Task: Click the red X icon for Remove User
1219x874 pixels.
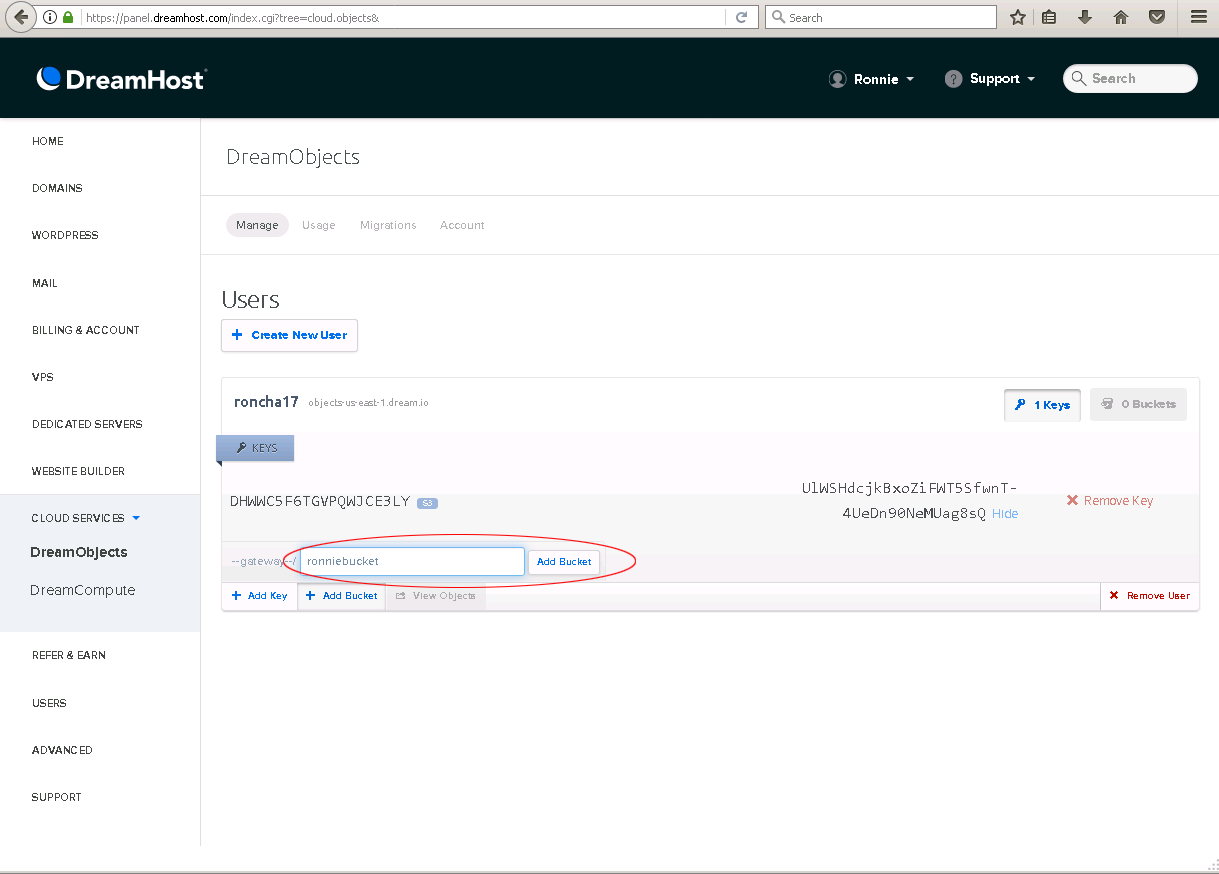Action: click(x=1114, y=595)
